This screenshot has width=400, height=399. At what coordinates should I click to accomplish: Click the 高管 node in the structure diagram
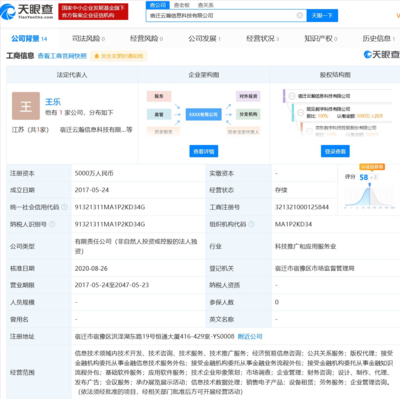[x=159, y=114]
